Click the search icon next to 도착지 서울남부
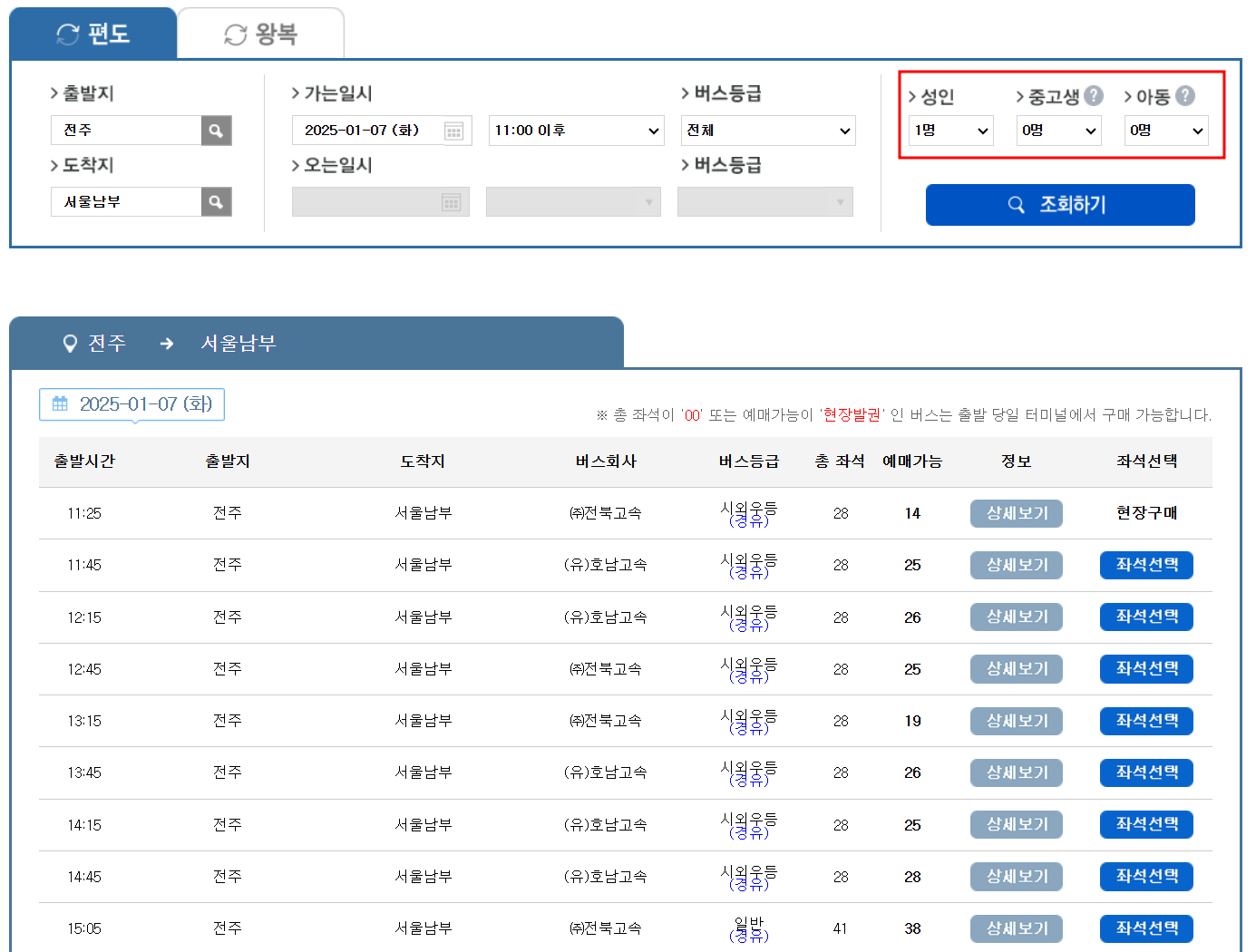Image resolution: width=1256 pixels, height=952 pixels. [216, 202]
